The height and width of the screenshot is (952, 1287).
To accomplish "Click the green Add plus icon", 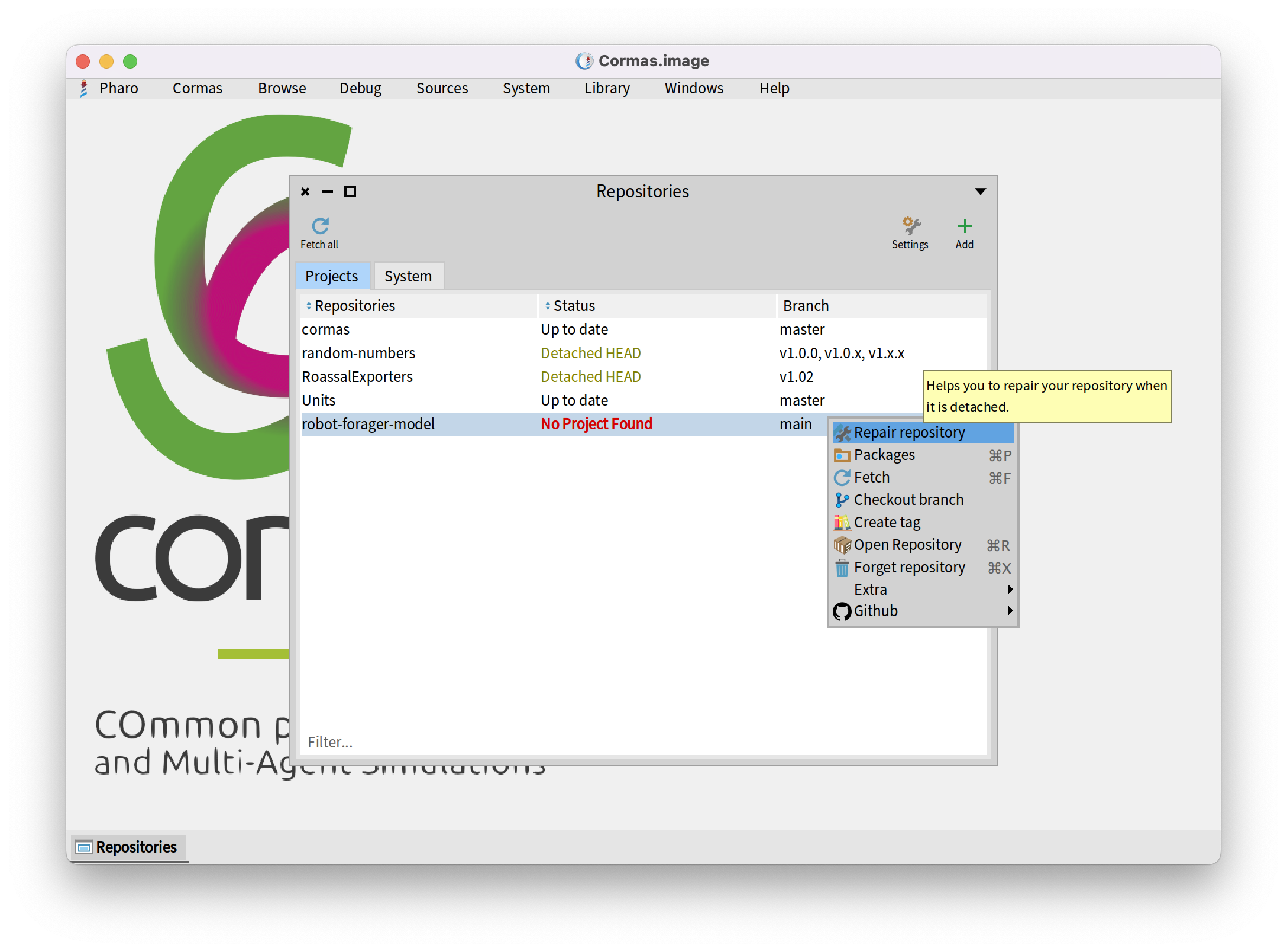I will (x=964, y=226).
